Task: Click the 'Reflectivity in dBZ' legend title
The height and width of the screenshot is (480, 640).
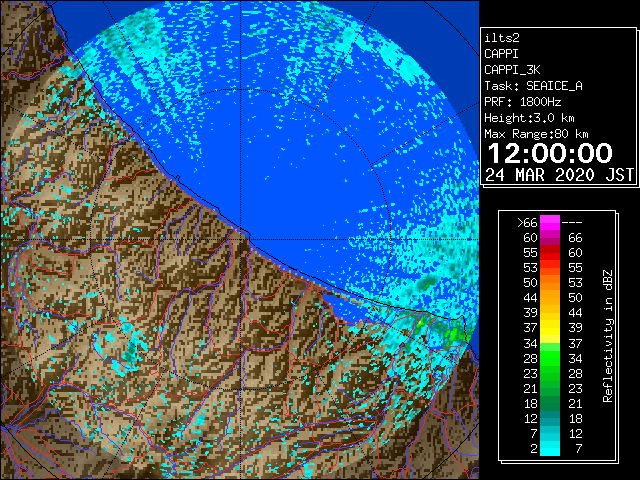Action: 608,336
